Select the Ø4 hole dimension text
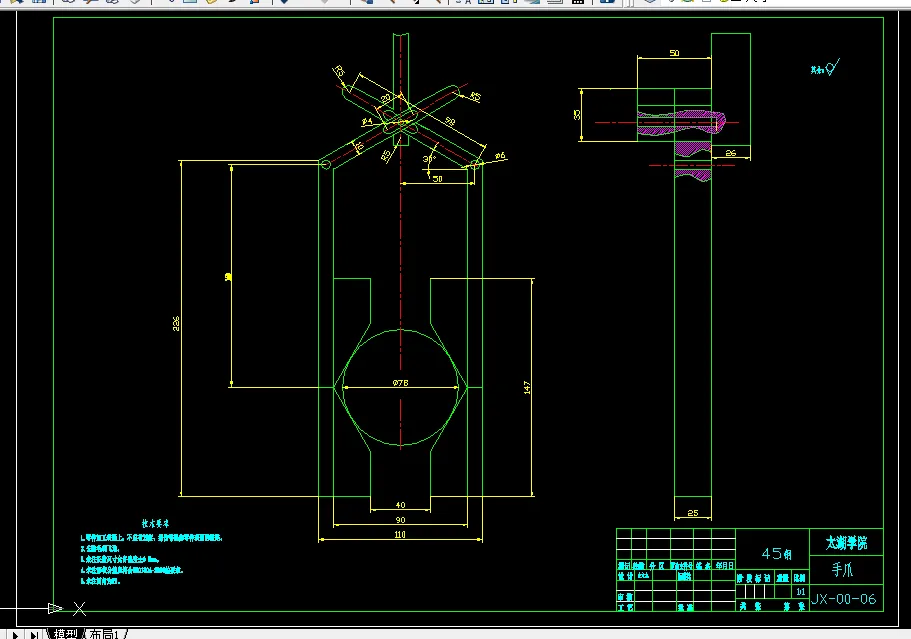This screenshot has width=911, height=639. point(367,121)
